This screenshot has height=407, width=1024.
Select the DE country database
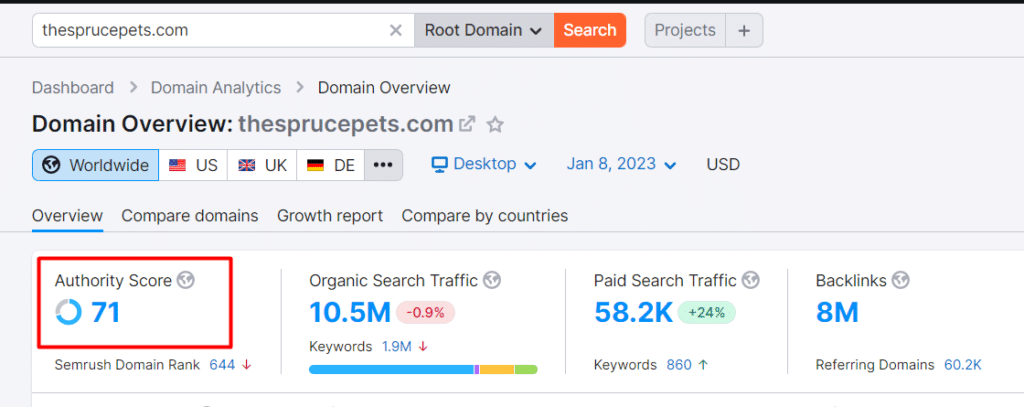tap(330, 165)
